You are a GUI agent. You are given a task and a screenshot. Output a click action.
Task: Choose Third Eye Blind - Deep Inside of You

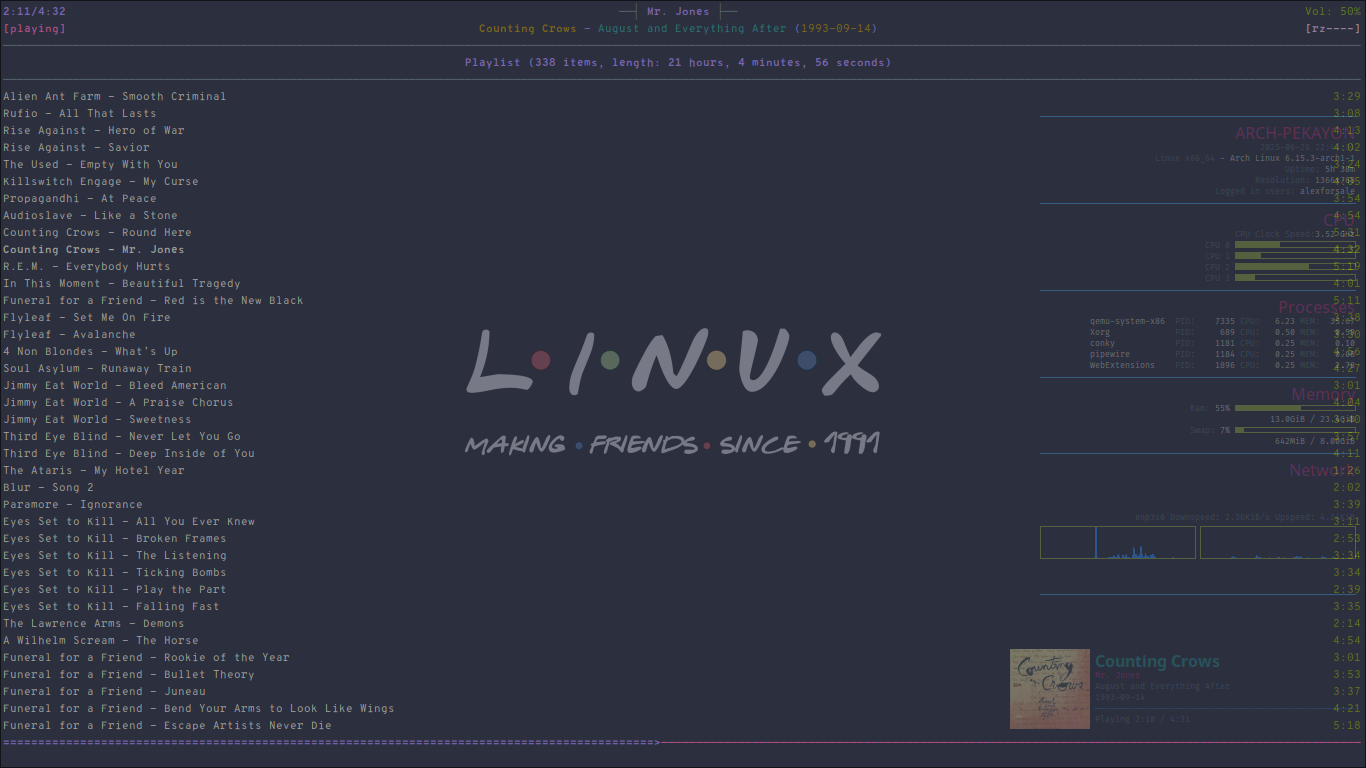click(x=129, y=454)
